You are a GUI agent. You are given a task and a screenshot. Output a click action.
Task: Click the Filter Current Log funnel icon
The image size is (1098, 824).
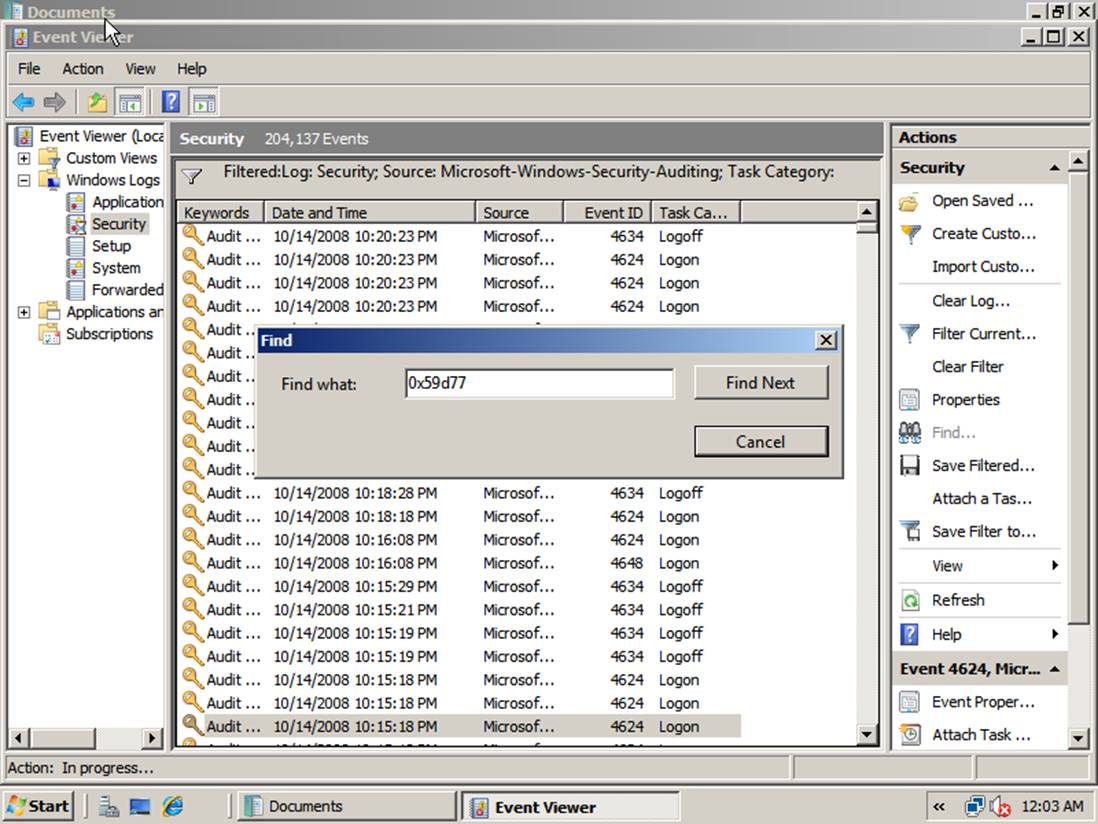[x=910, y=334]
